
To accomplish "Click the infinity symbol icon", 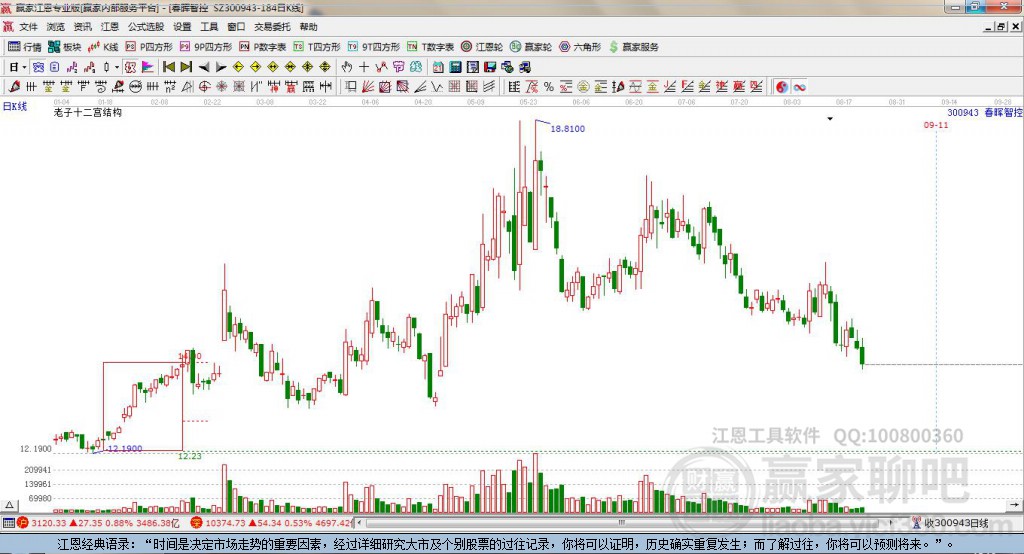I will (800, 87).
